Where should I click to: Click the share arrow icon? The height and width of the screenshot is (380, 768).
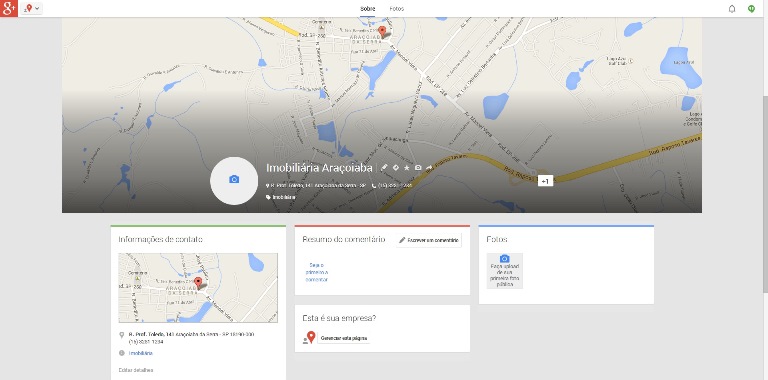tap(429, 167)
